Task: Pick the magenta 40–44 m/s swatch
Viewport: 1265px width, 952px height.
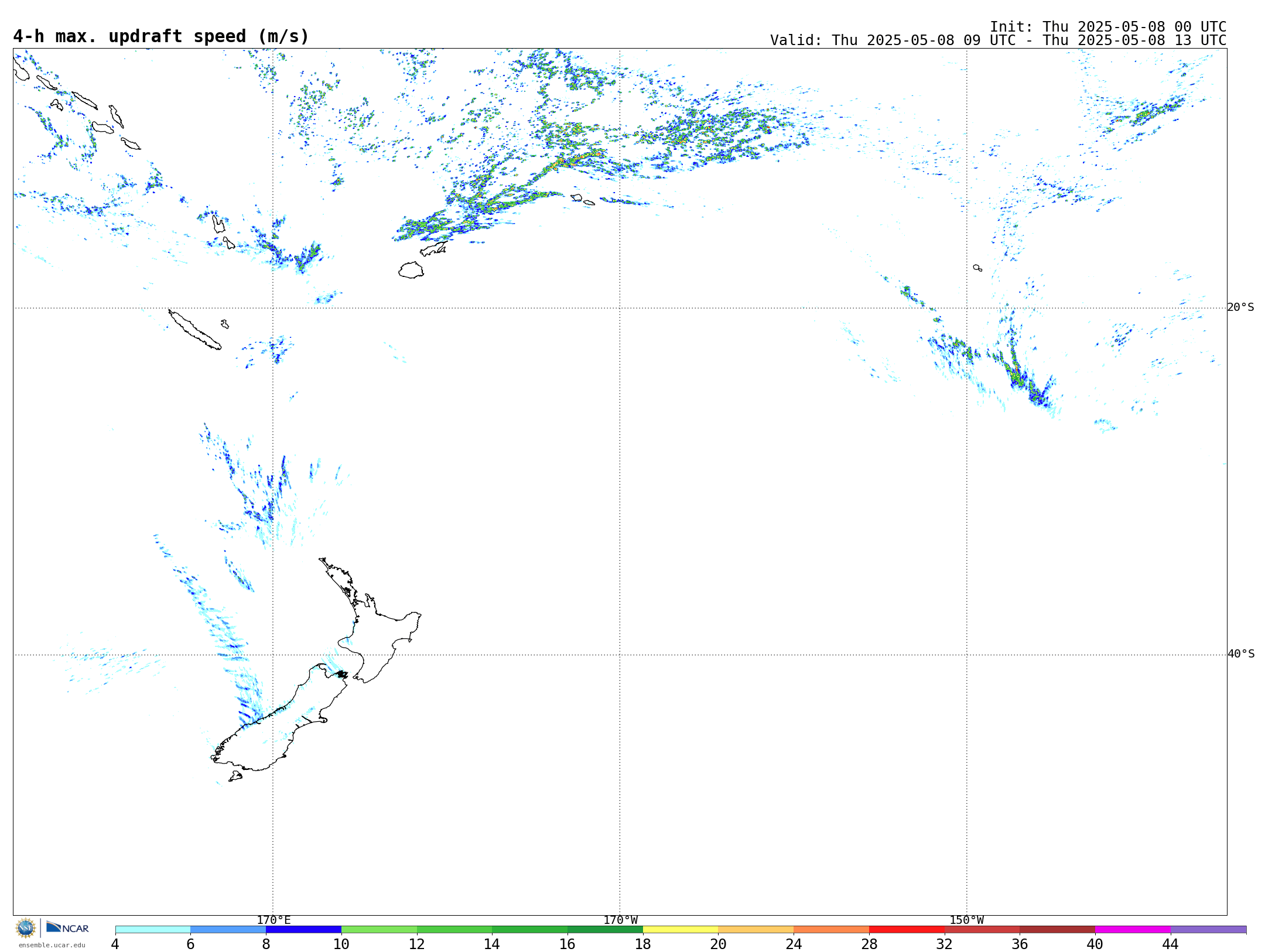Action: coord(1133,930)
